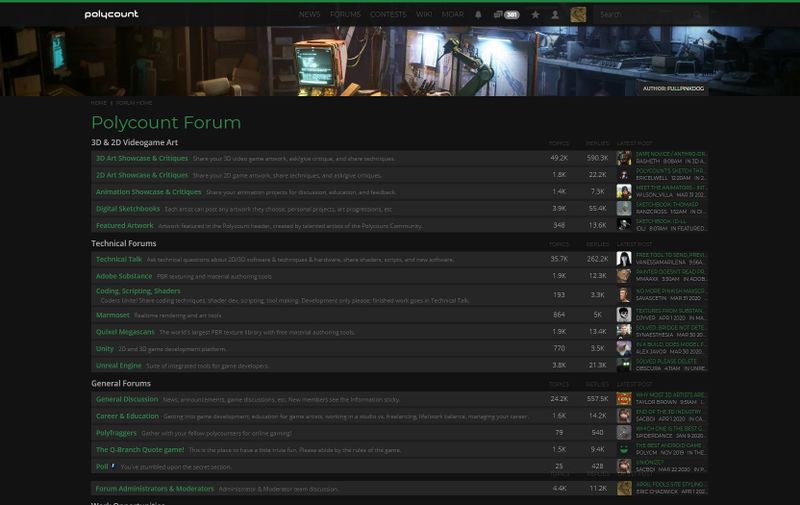Click the search magnifier icon

pyautogui.click(x=697, y=15)
